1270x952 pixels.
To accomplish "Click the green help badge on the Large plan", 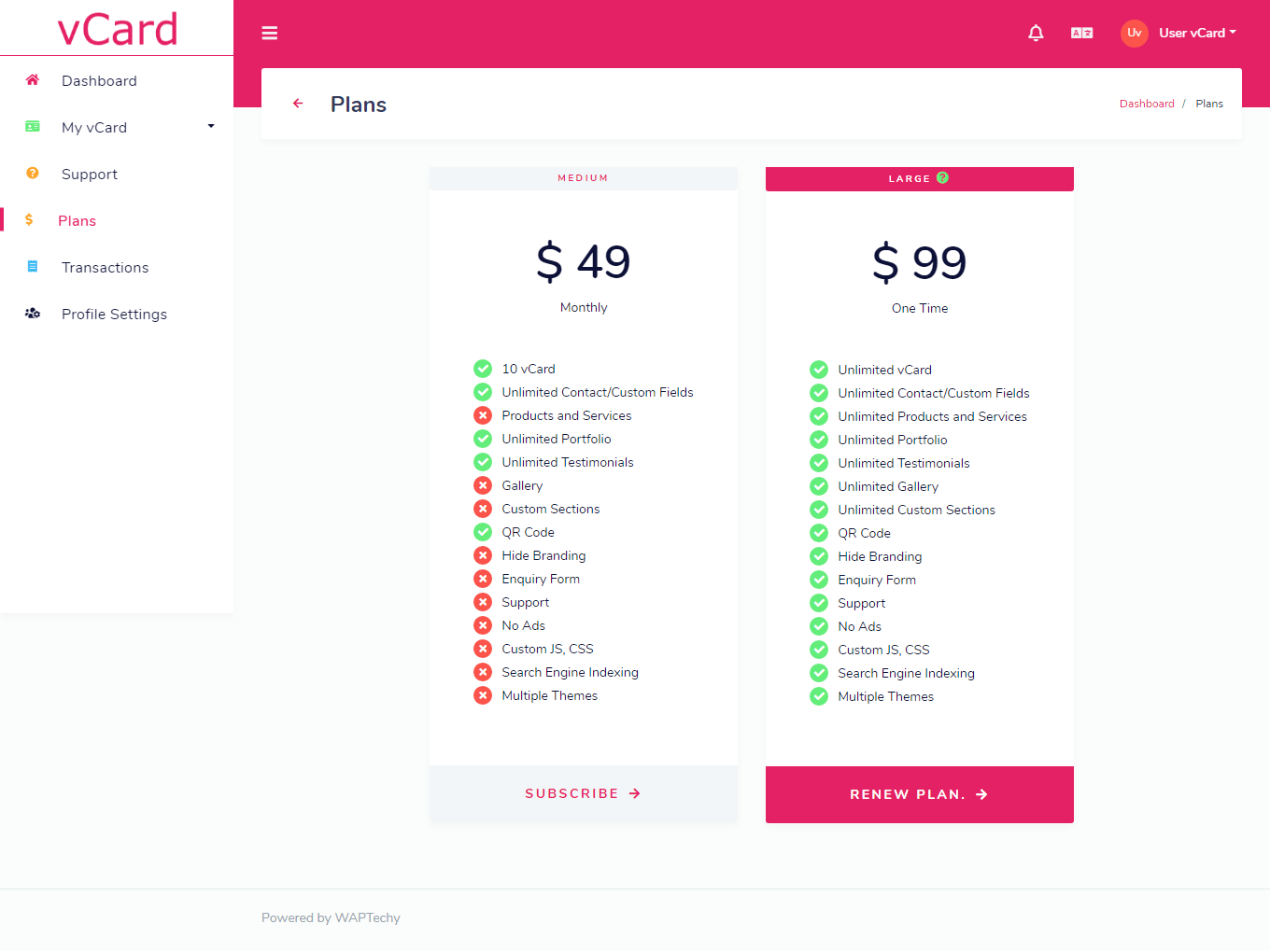I will [942, 177].
